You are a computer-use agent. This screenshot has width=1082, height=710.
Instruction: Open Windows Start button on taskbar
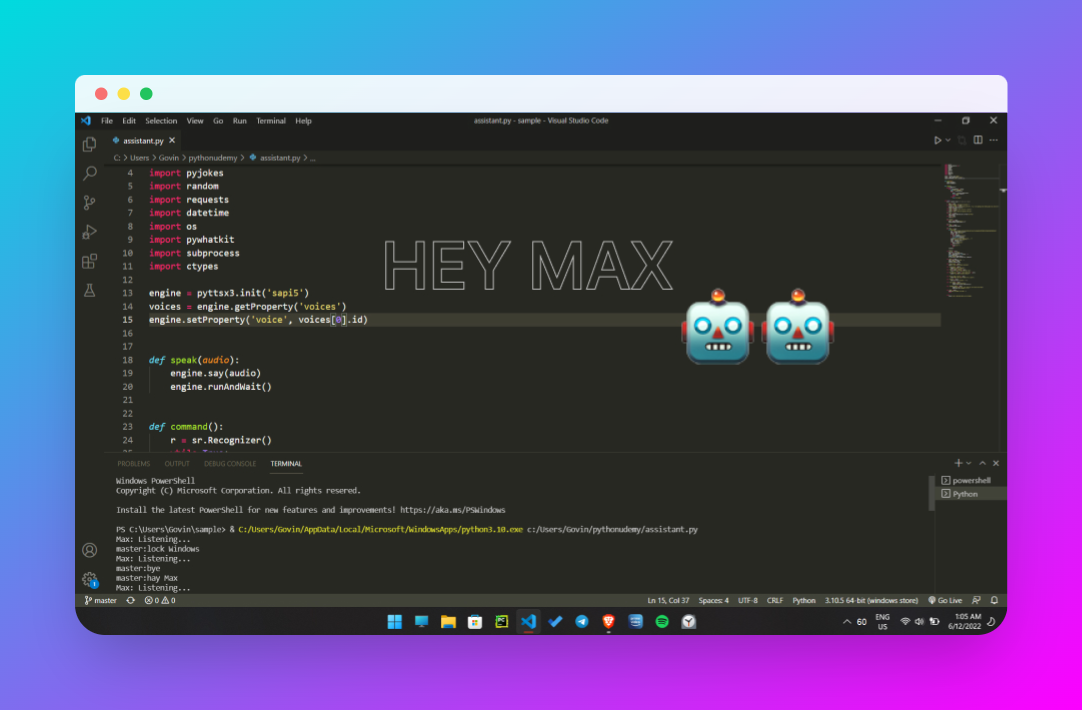395,622
